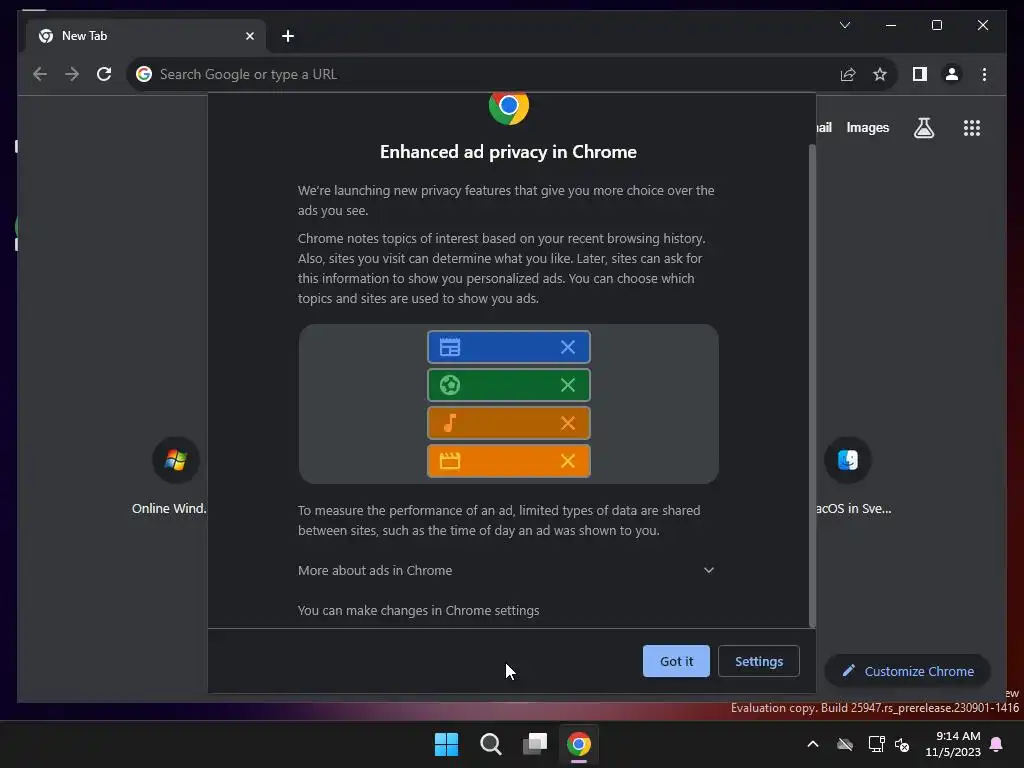The height and width of the screenshot is (768, 1024).
Task: Click the blue news layout icon
Action: click(x=450, y=347)
